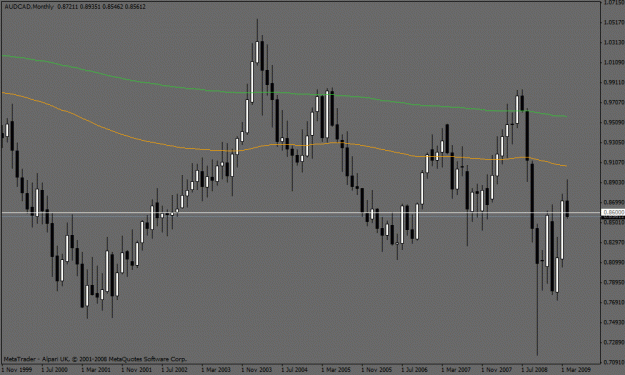Click the 1 Nov 2001 date label
625x375 pixels.
click(136, 369)
